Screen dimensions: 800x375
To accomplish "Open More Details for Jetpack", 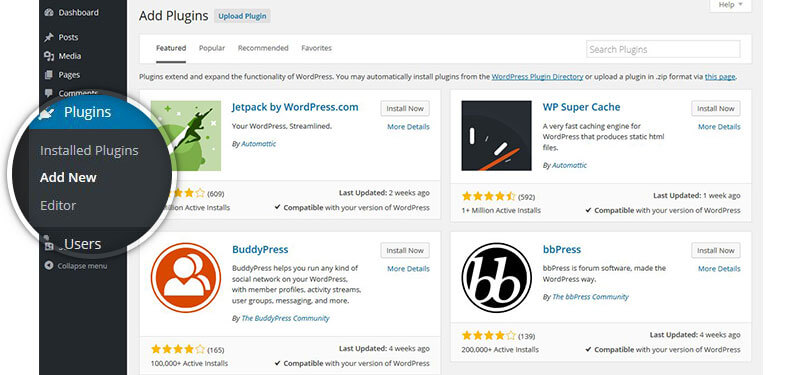I will [x=408, y=127].
